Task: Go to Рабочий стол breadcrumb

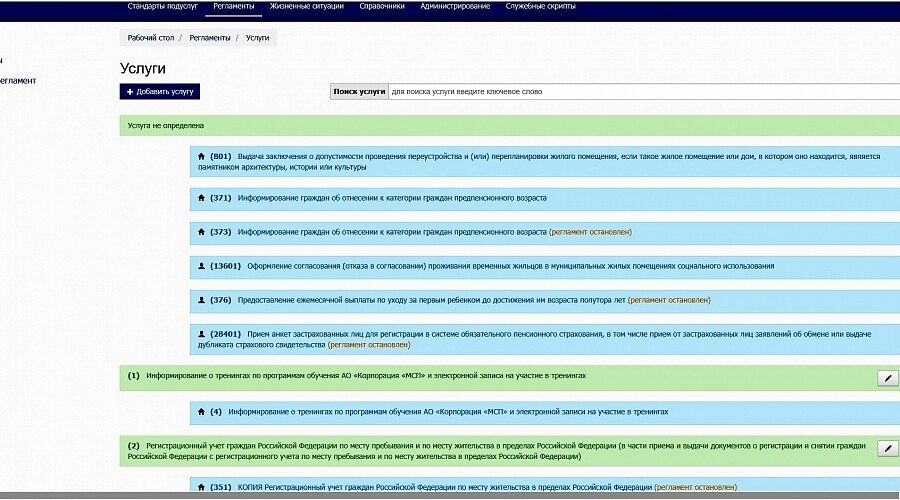Action: click(151, 37)
